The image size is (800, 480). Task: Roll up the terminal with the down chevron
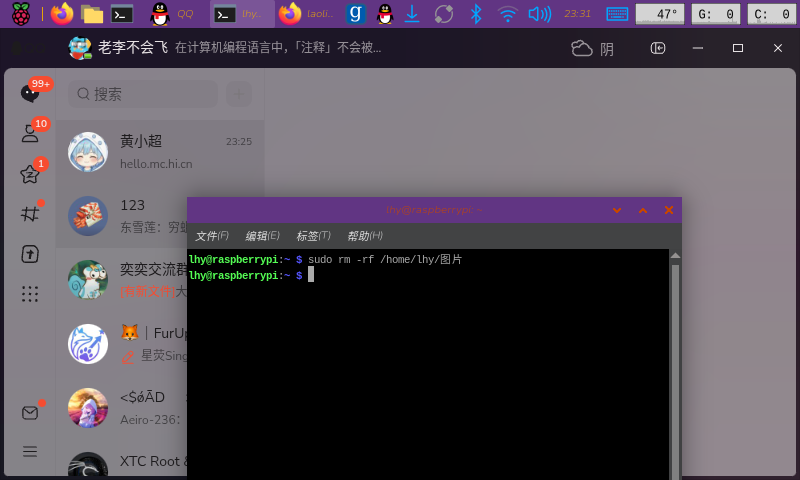coord(617,210)
